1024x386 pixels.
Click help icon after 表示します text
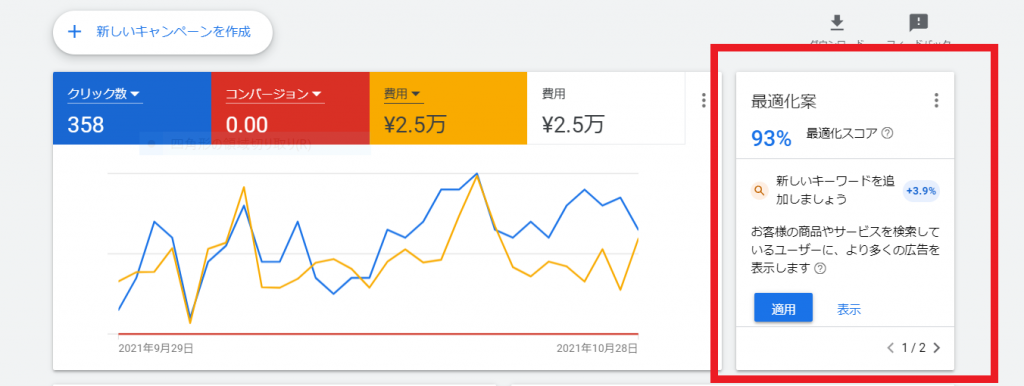pyautogui.click(x=820, y=268)
